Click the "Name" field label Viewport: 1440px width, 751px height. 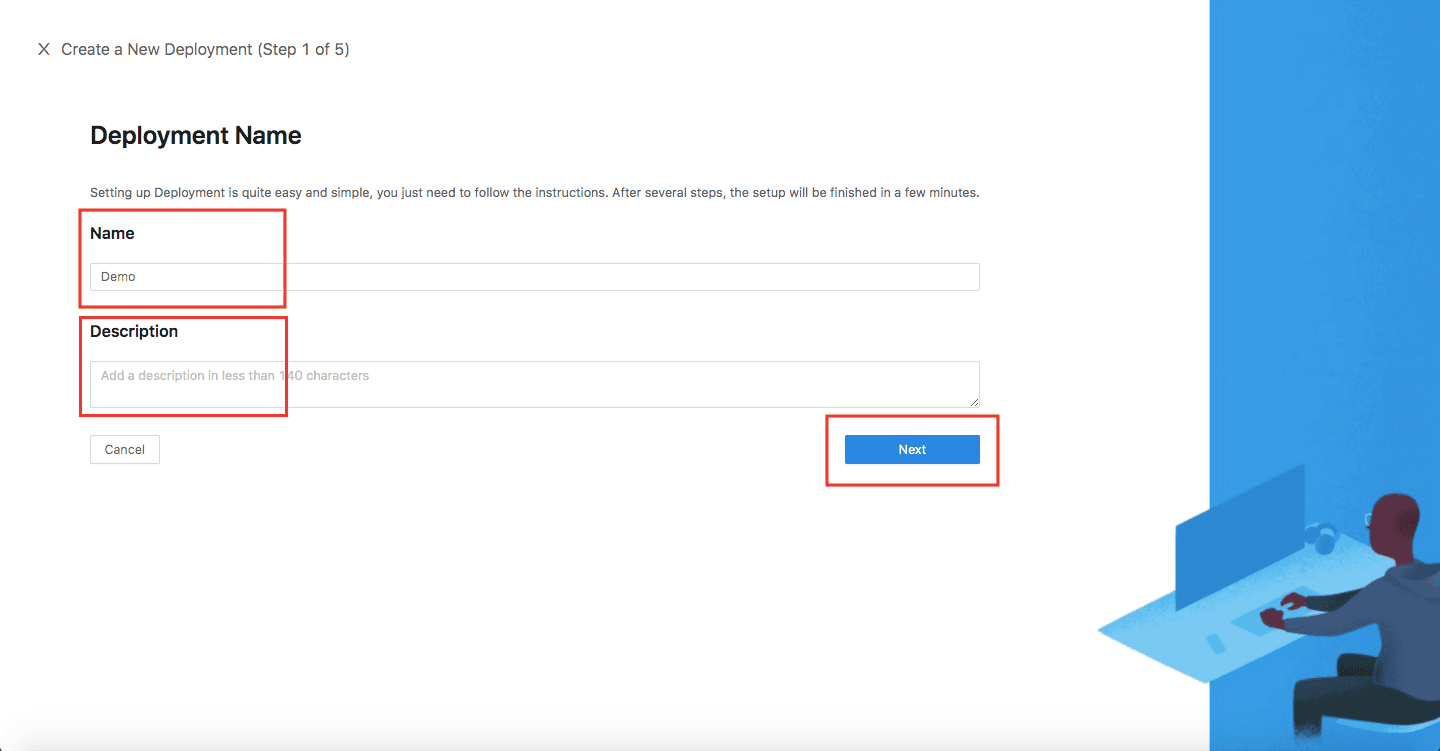pos(112,233)
